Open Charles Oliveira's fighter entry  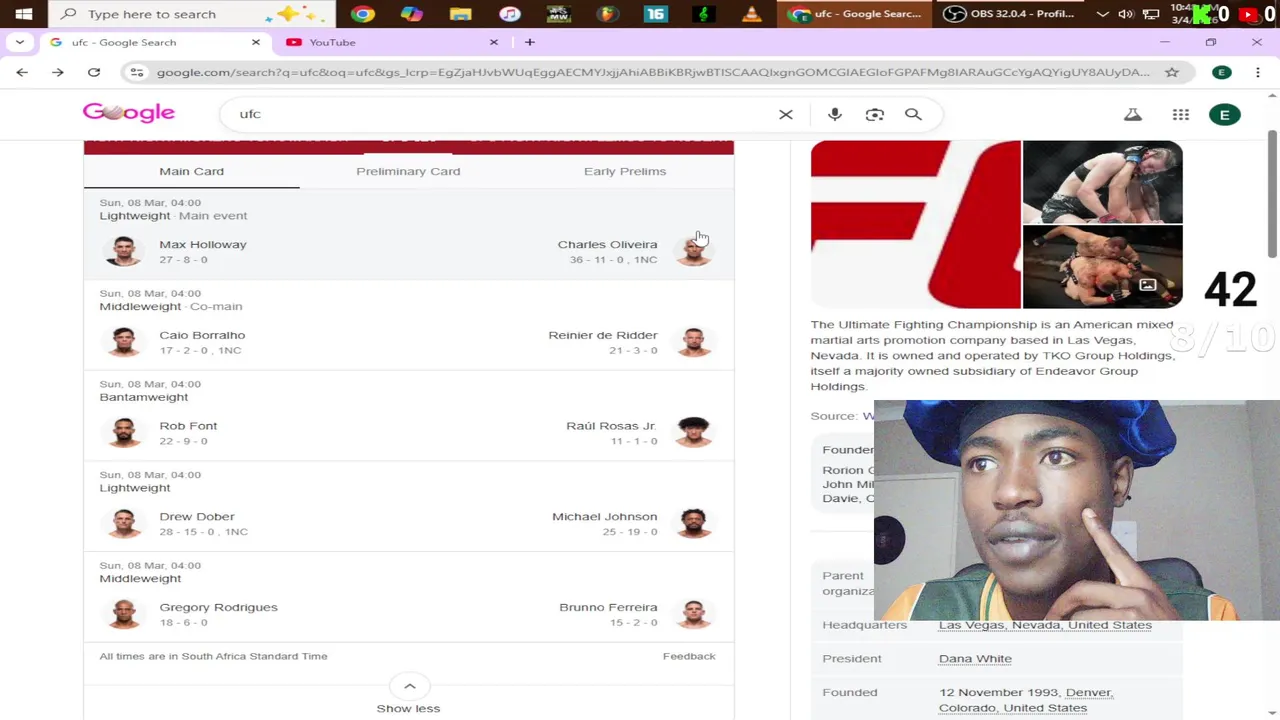tap(607, 244)
